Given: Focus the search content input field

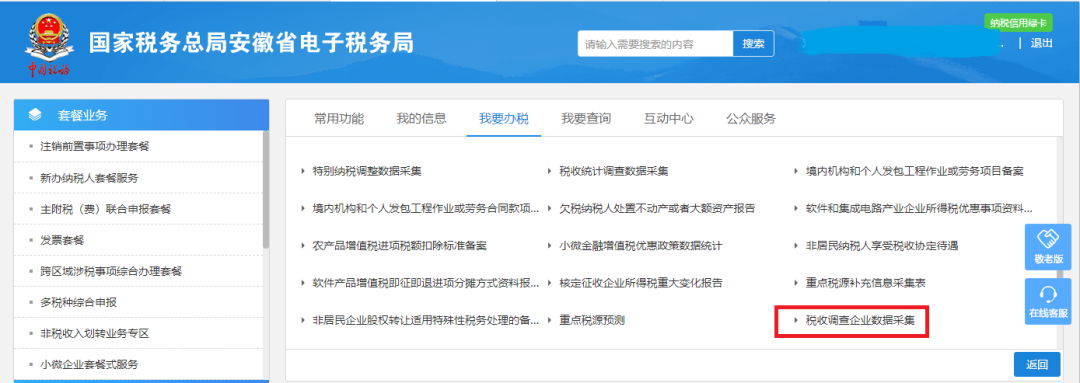Looking at the screenshot, I should [x=655, y=43].
